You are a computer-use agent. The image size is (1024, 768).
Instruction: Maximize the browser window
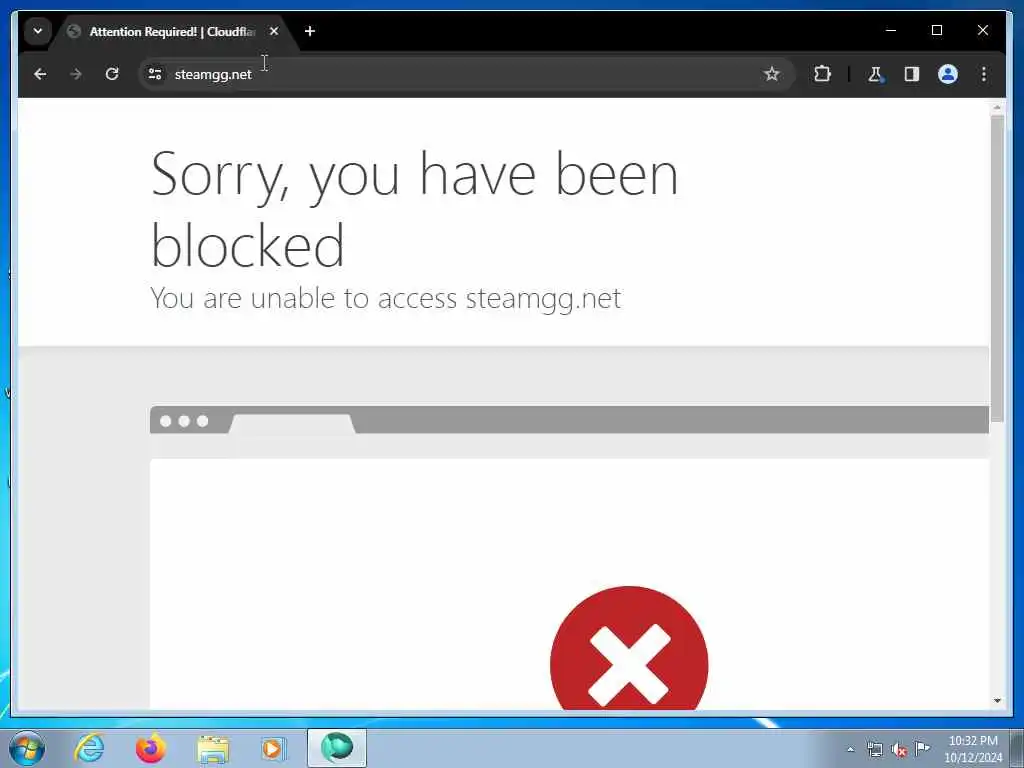click(936, 30)
